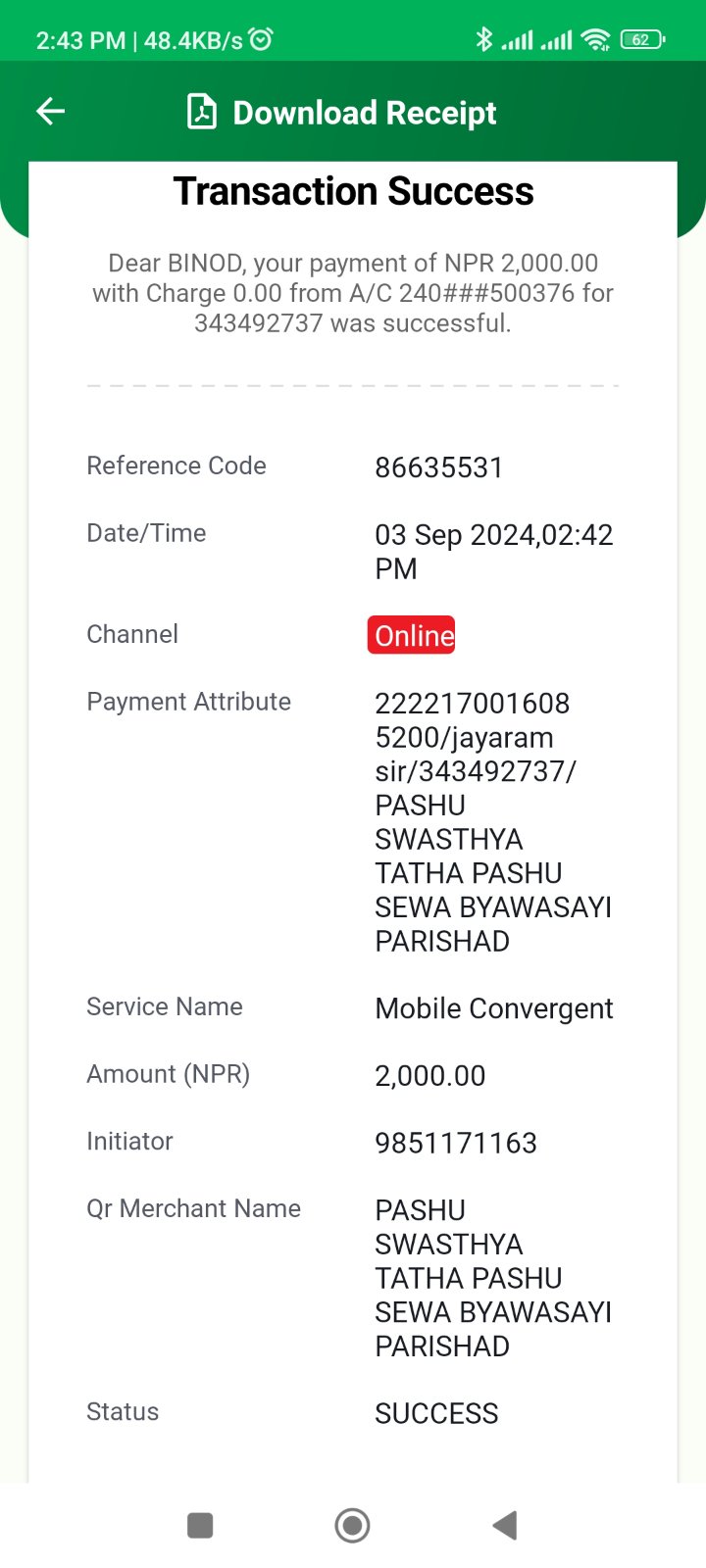
Task: Tap Android recent apps square button
Action: pos(200,1525)
